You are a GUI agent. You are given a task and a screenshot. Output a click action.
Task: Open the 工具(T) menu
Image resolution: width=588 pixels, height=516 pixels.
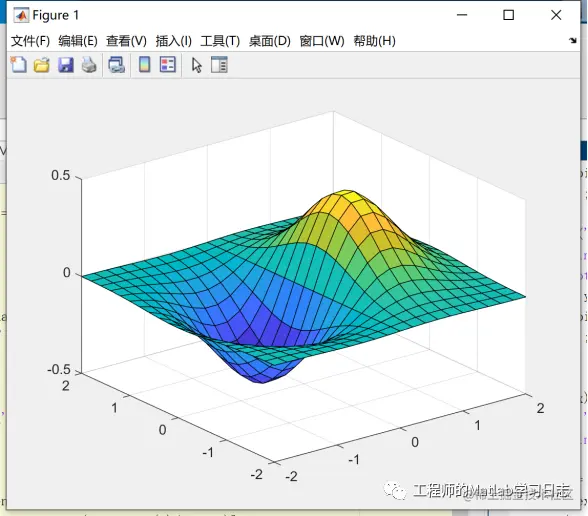coord(220,41)
